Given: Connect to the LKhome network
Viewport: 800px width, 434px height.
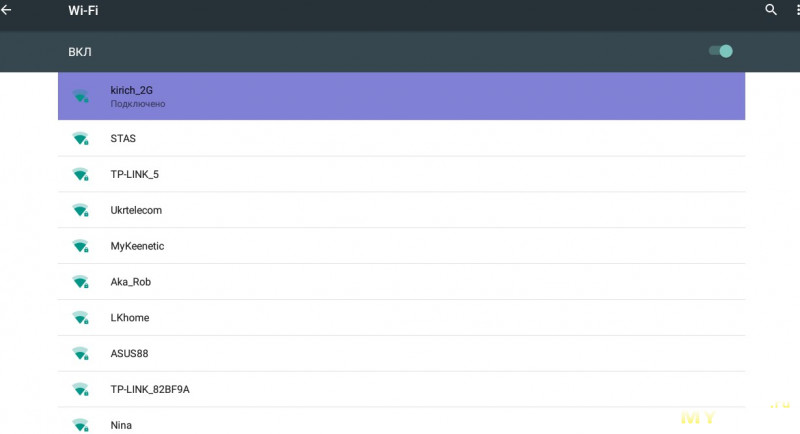Looking at the screenshot, I should click(400, 318).
